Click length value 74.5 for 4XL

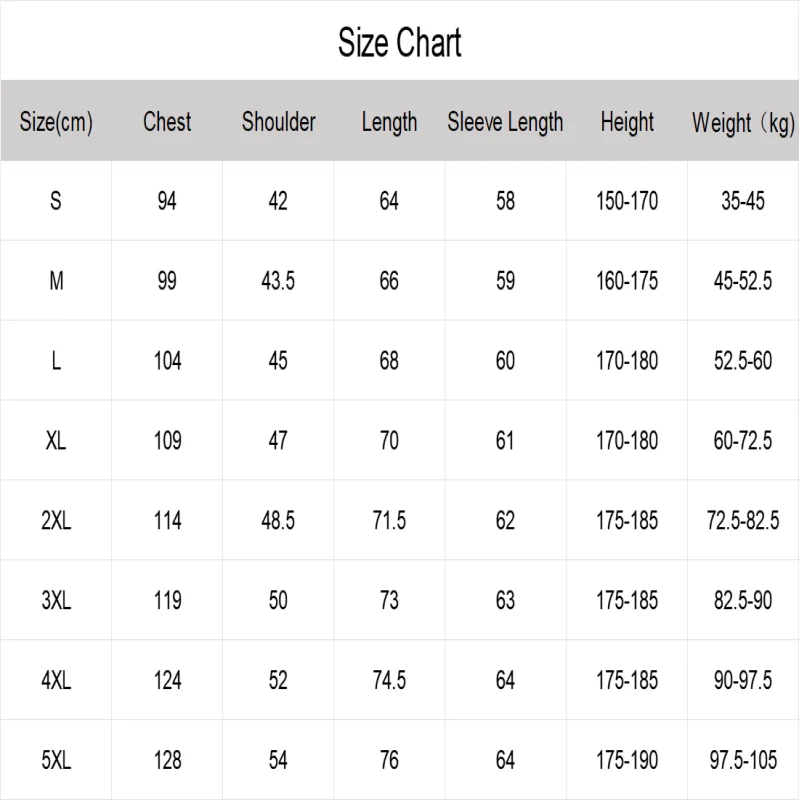coord(389,680)
